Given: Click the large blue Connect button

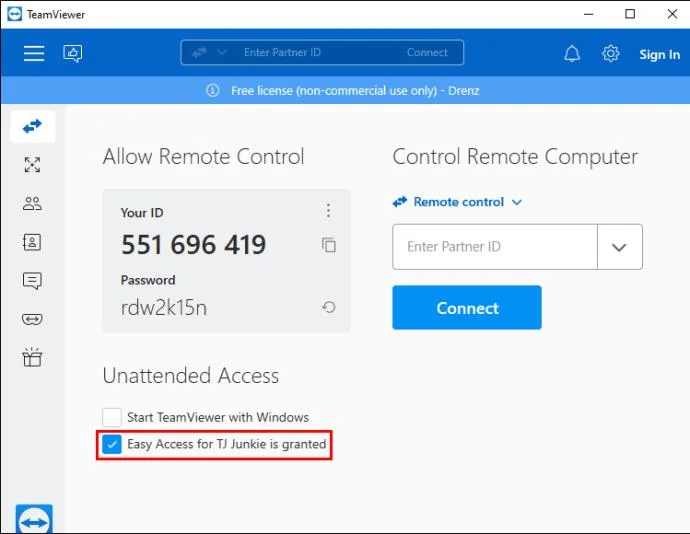Looking at the screenshot, I should [x=467, y=307].
